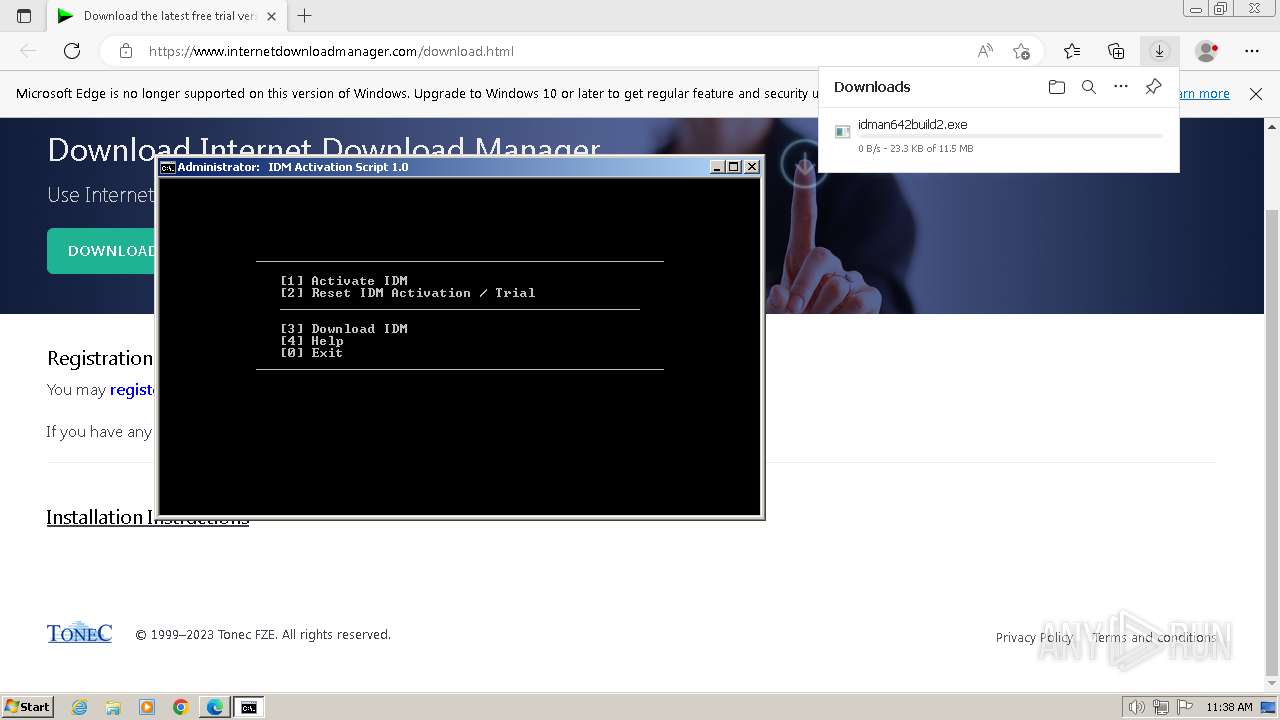Open File Explorer from taskbar
1280x720 pixels.
(113, 707)
